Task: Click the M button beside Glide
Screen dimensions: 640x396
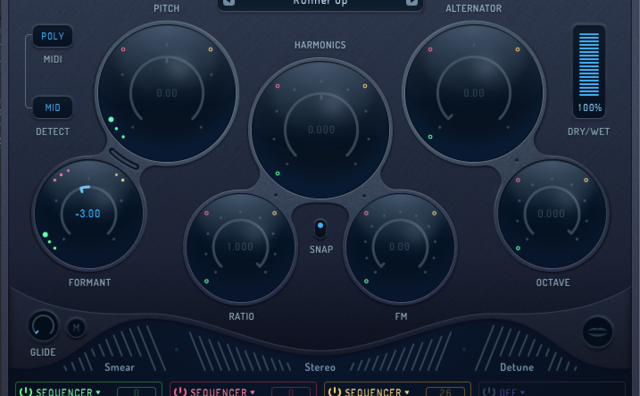Action: pyautogui.click(x=76, y=328)
